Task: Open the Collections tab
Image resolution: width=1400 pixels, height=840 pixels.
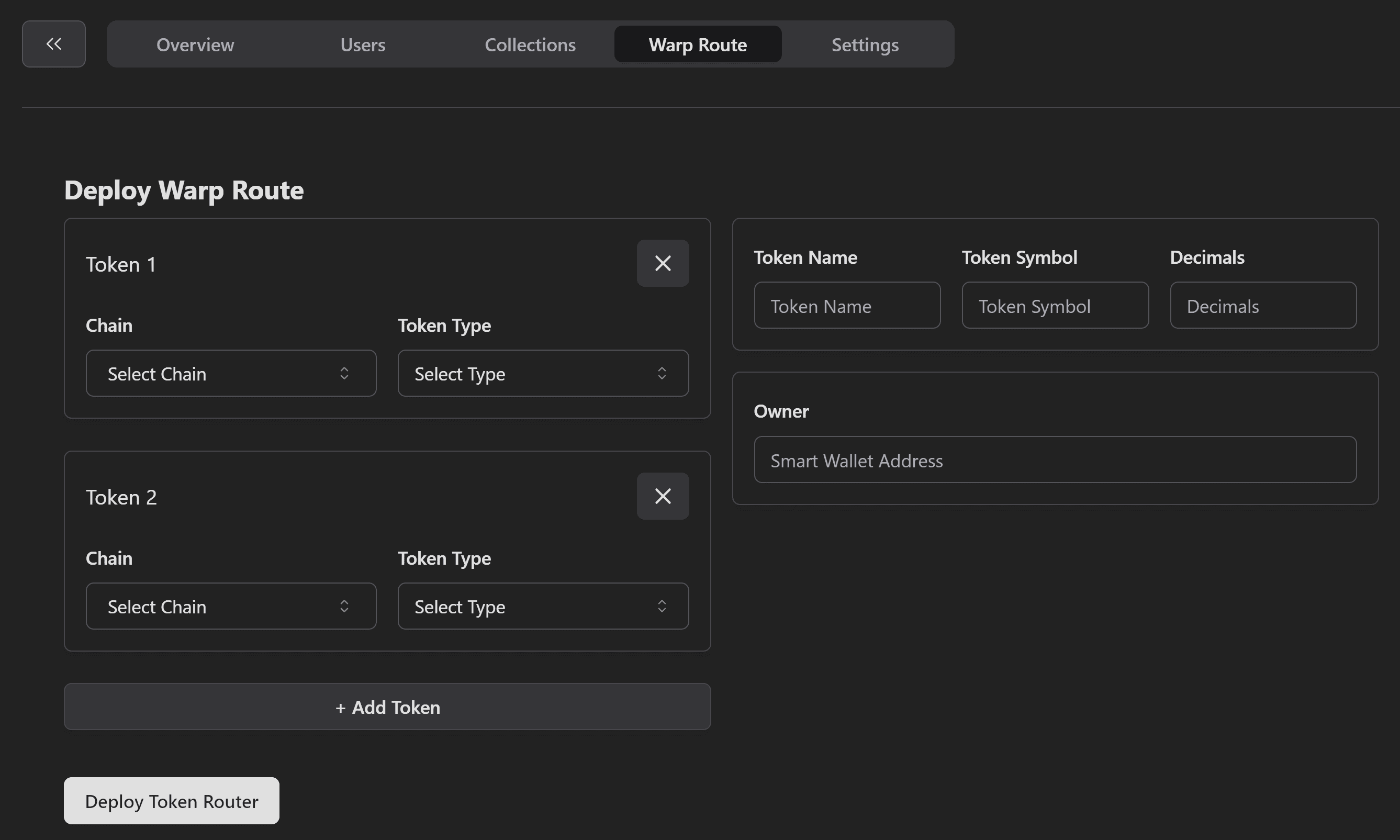Action: click(x=530, y=44)
